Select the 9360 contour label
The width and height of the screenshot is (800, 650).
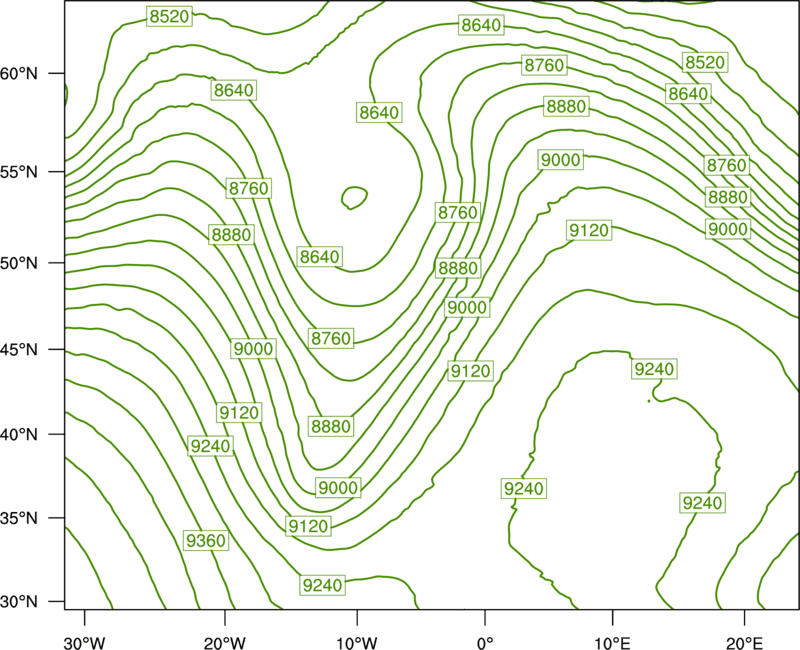(206, 540)
